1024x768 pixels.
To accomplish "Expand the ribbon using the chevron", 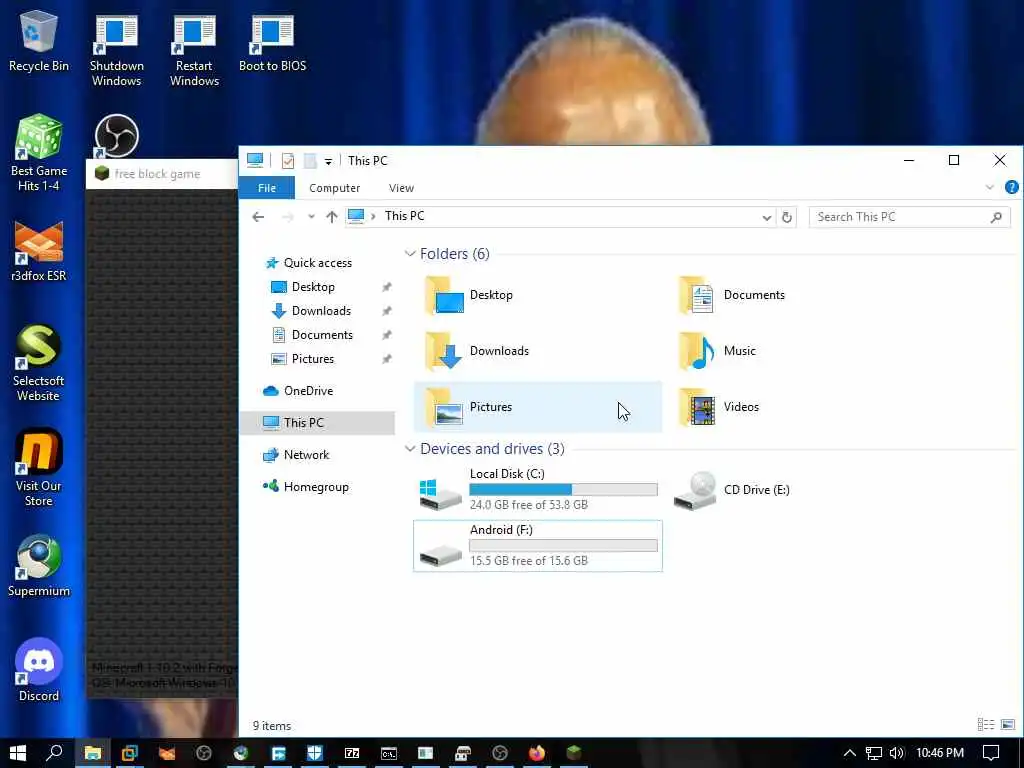I will click(x=990, y=187).
